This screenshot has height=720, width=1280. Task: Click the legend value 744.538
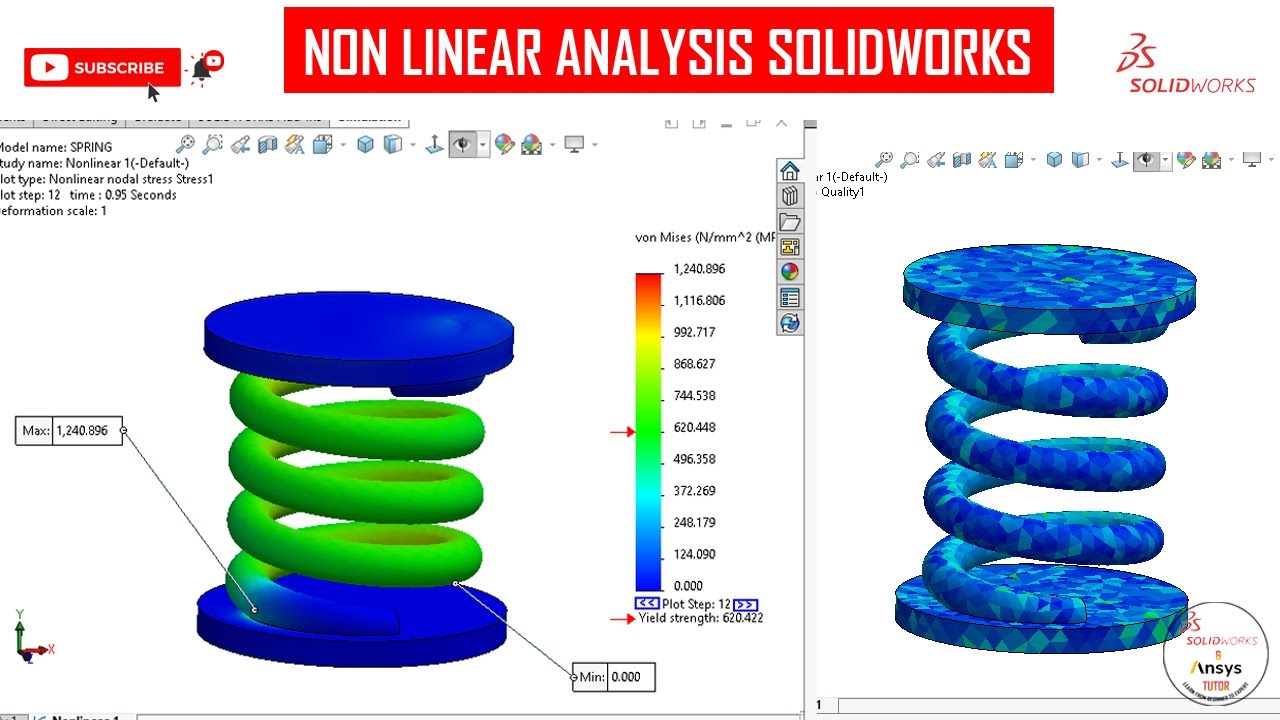tap(693, 396)
